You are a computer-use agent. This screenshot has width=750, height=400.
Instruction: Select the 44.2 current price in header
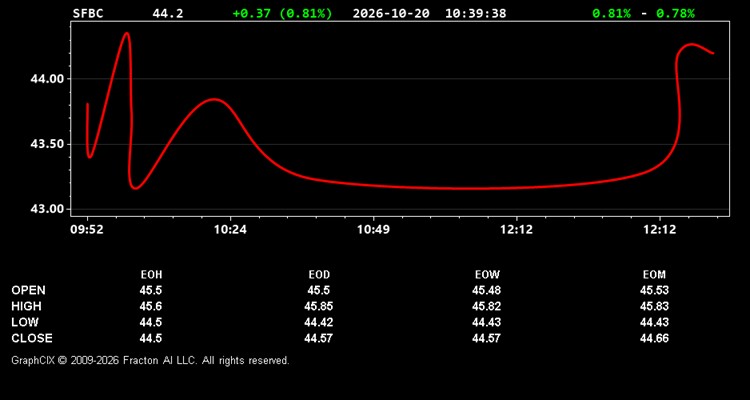[167, 13]
